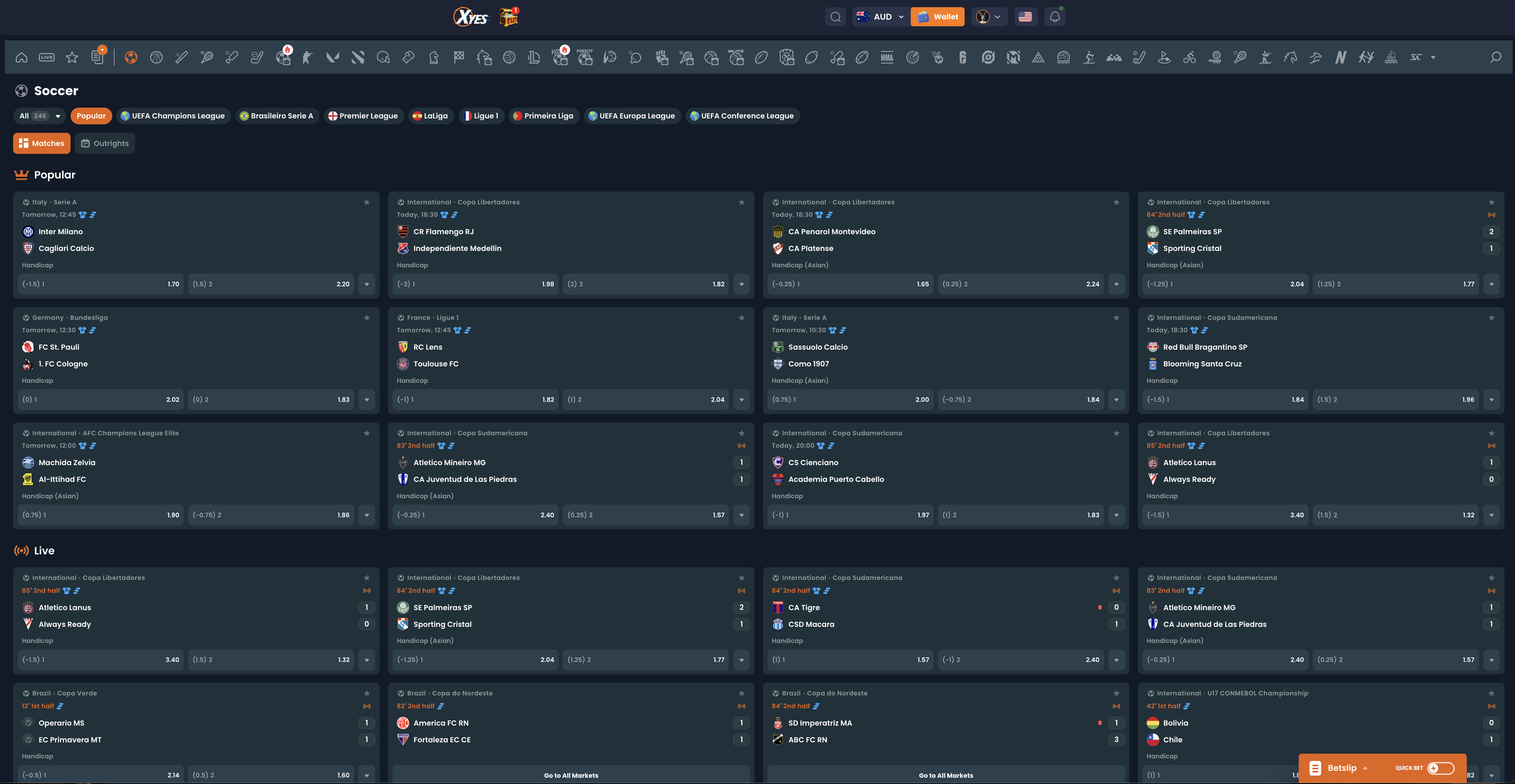Open the Chess sport section
This screenshot has width=1515, height=784.
[x=434, y=56]
